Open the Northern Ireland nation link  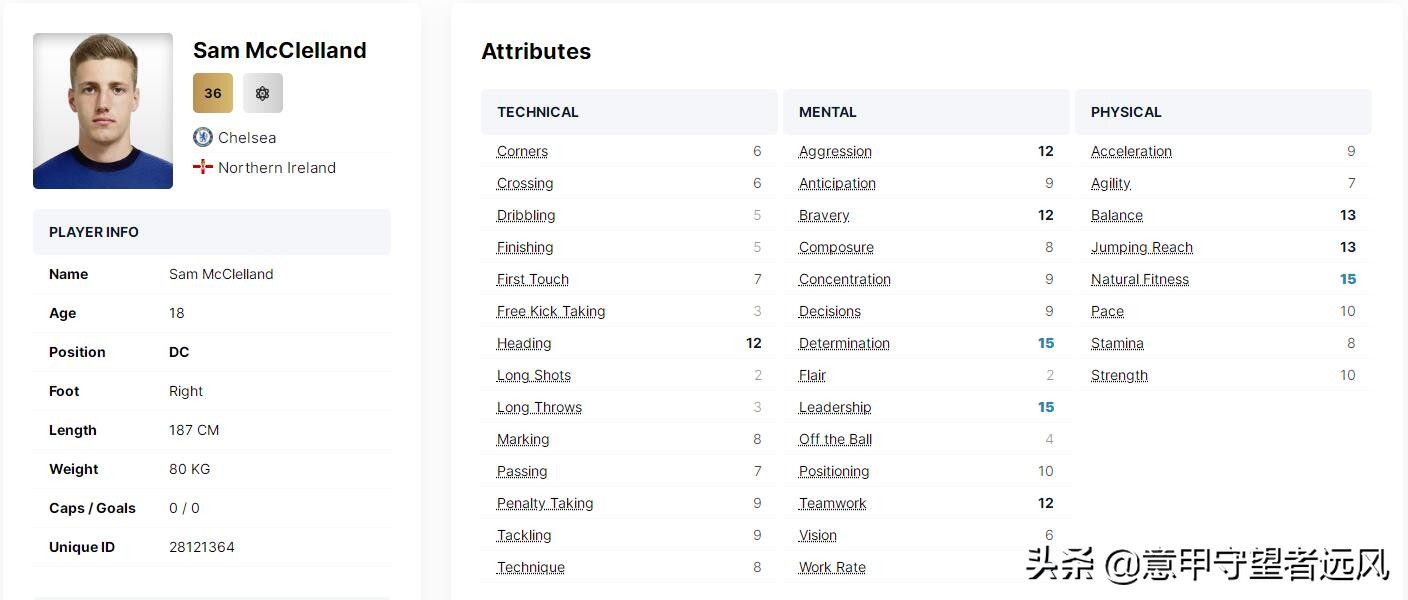tap(277, 168)
